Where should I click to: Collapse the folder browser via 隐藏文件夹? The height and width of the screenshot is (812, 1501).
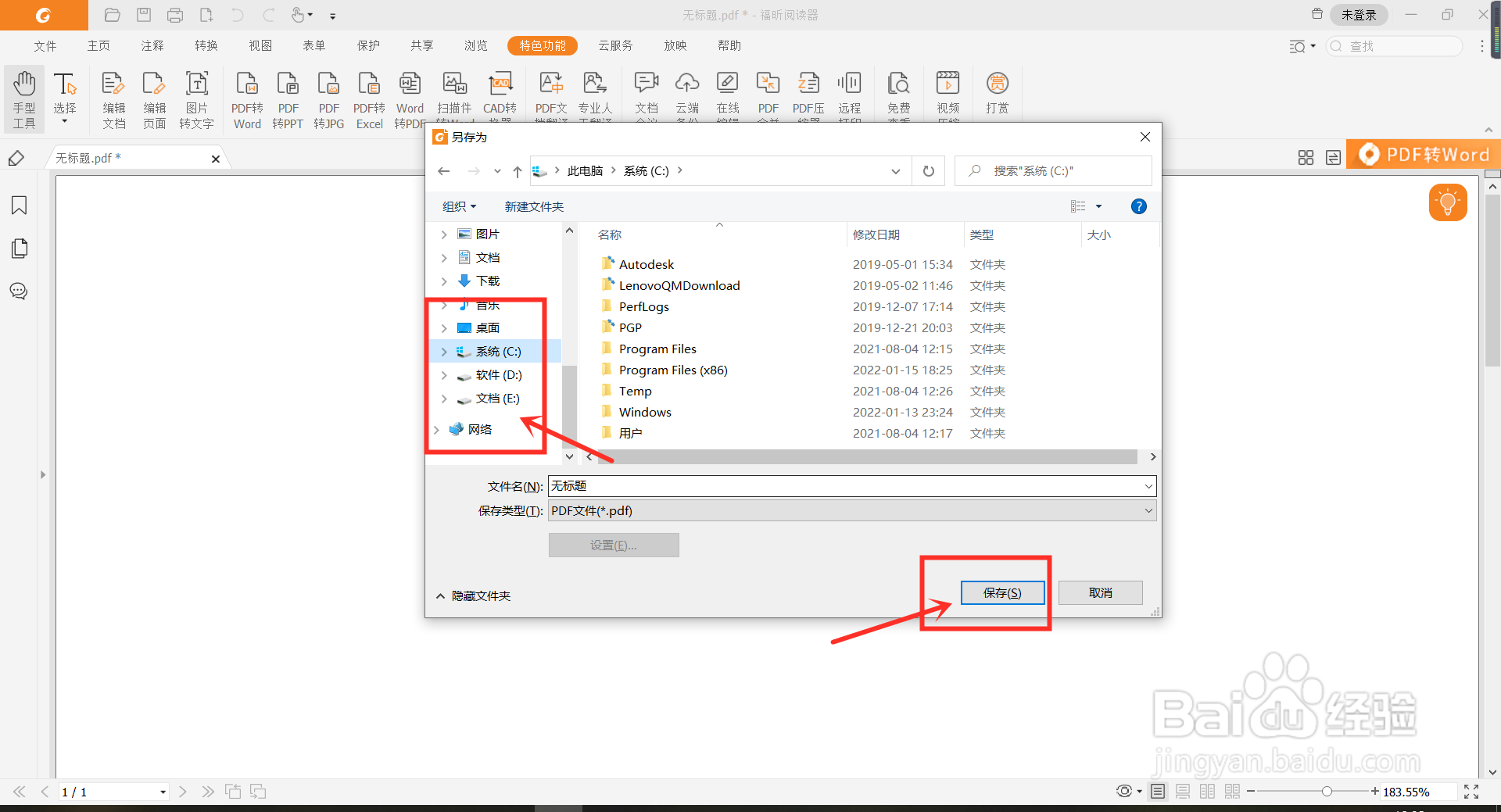pos(473,596)
